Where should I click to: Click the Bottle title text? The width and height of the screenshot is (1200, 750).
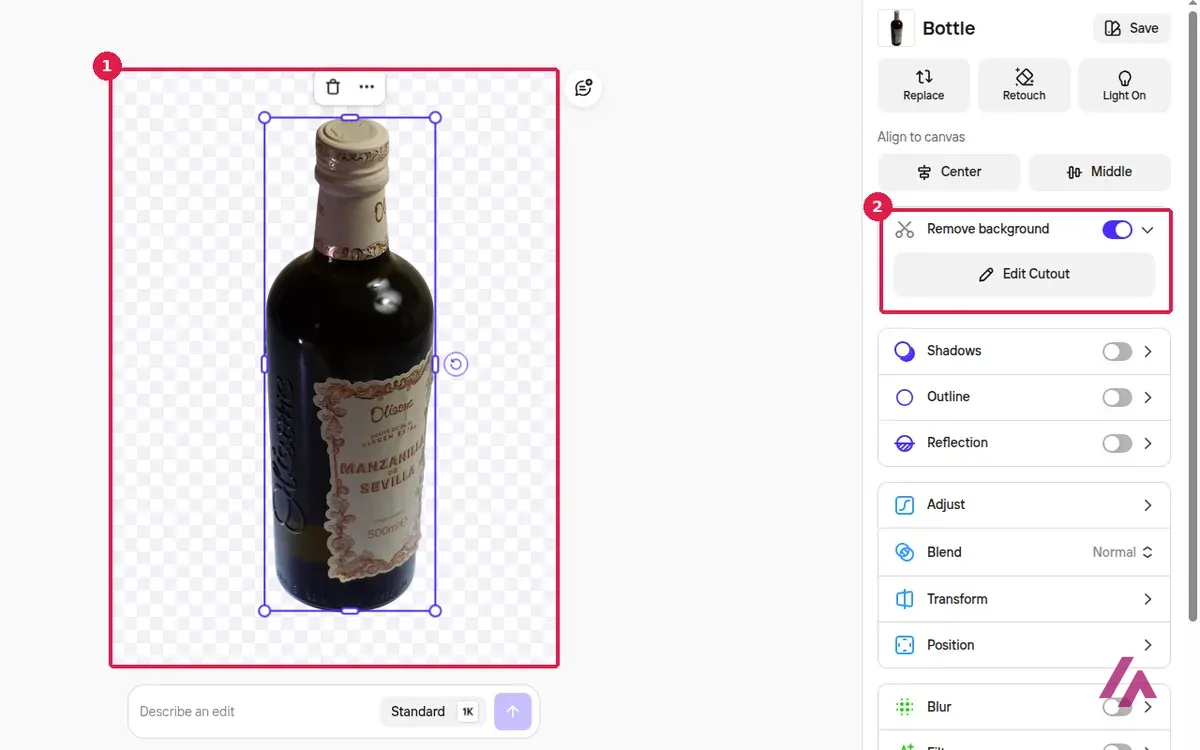click(949, 28)
